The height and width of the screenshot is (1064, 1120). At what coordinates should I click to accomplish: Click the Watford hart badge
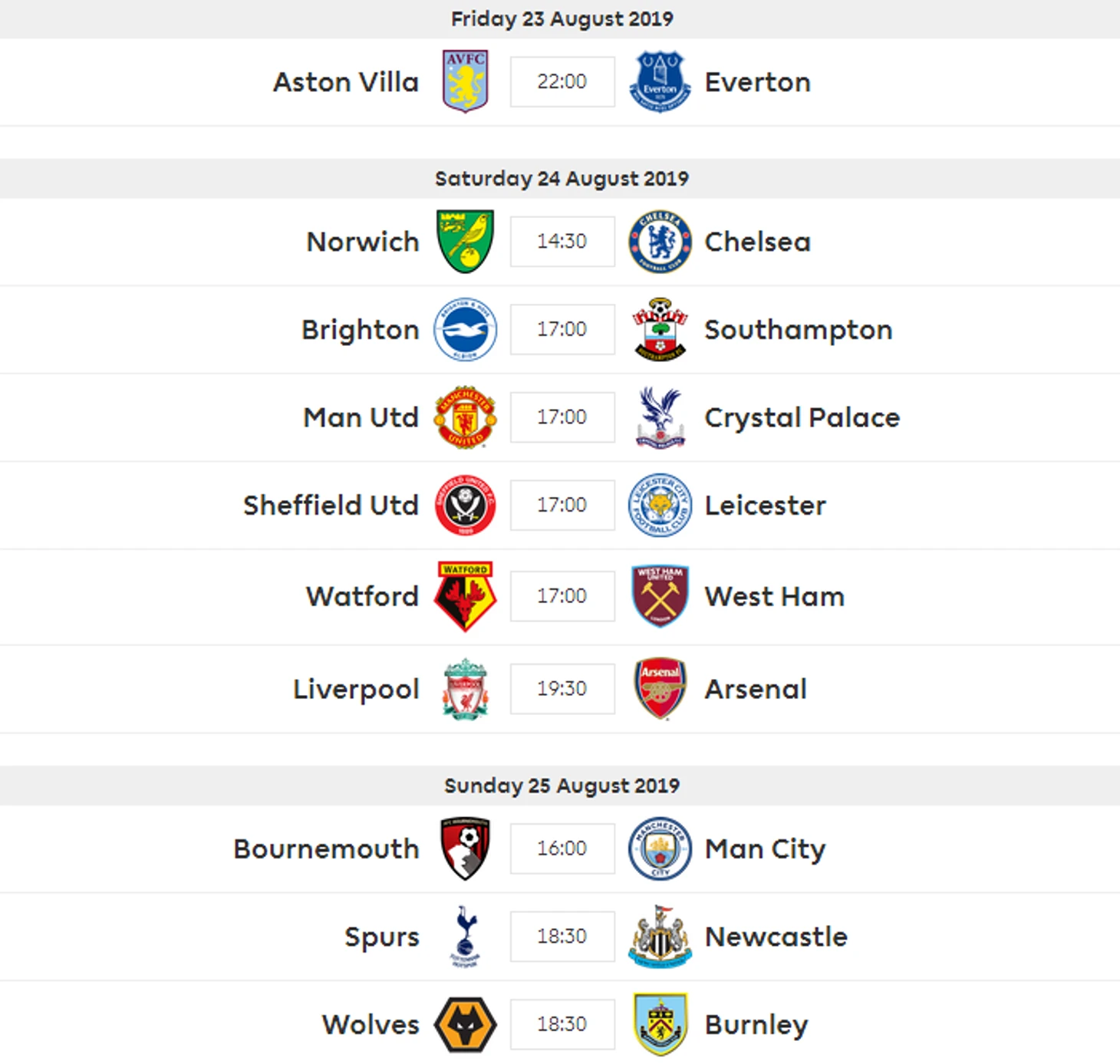[x=465, y=596]
